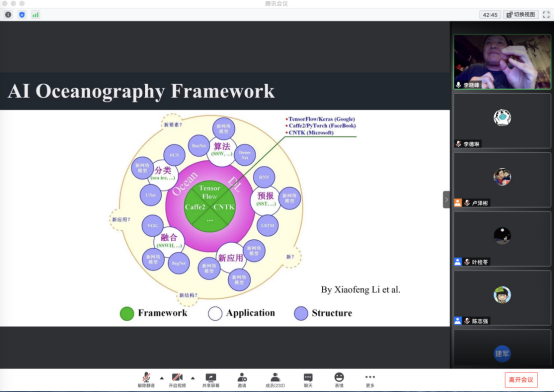The height and width of the screenshot is (392, 554).
Task: Select the active speaker video thumbnail
Action: (502, 62)
